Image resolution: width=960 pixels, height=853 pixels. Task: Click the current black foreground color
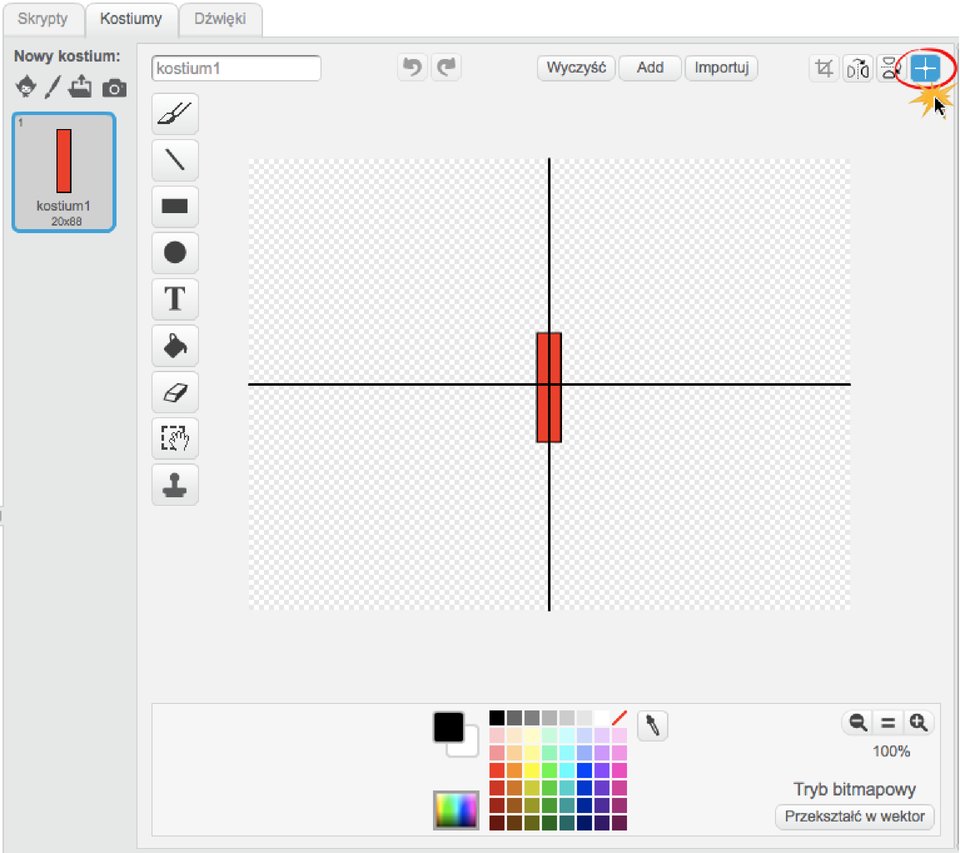click(x=449, y=727)
